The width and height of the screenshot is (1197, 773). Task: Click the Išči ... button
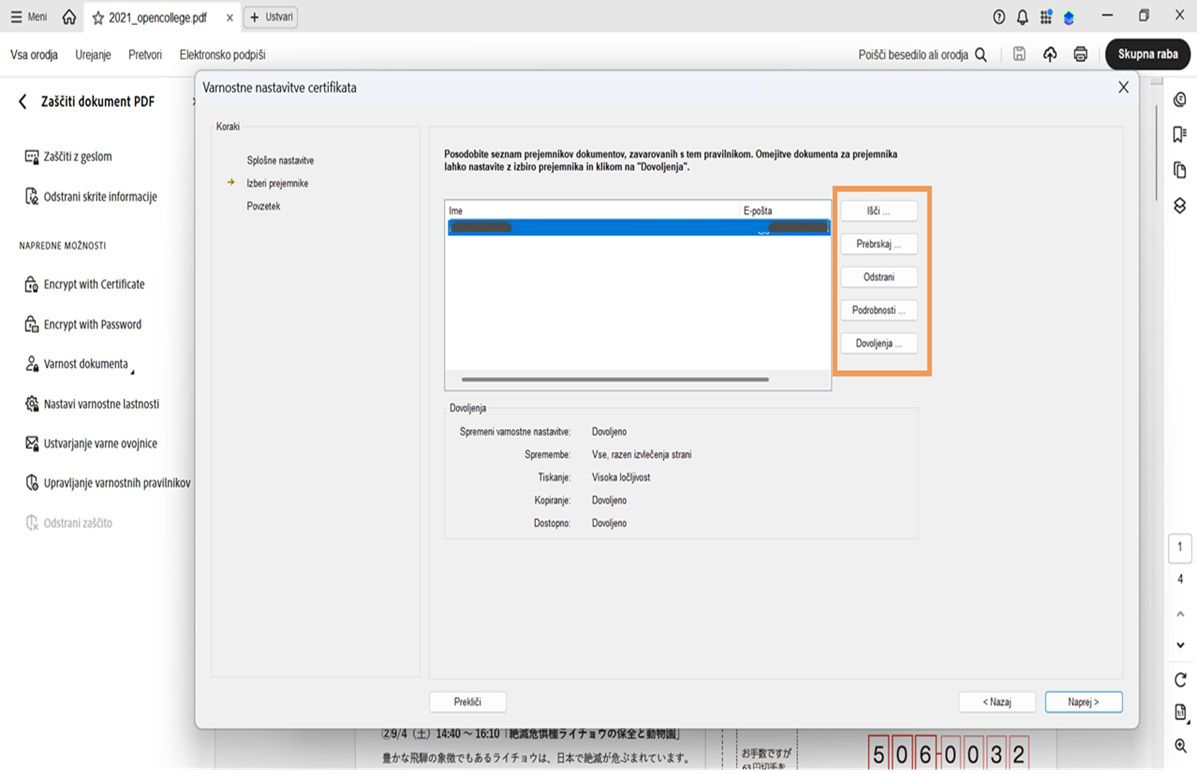879,211
